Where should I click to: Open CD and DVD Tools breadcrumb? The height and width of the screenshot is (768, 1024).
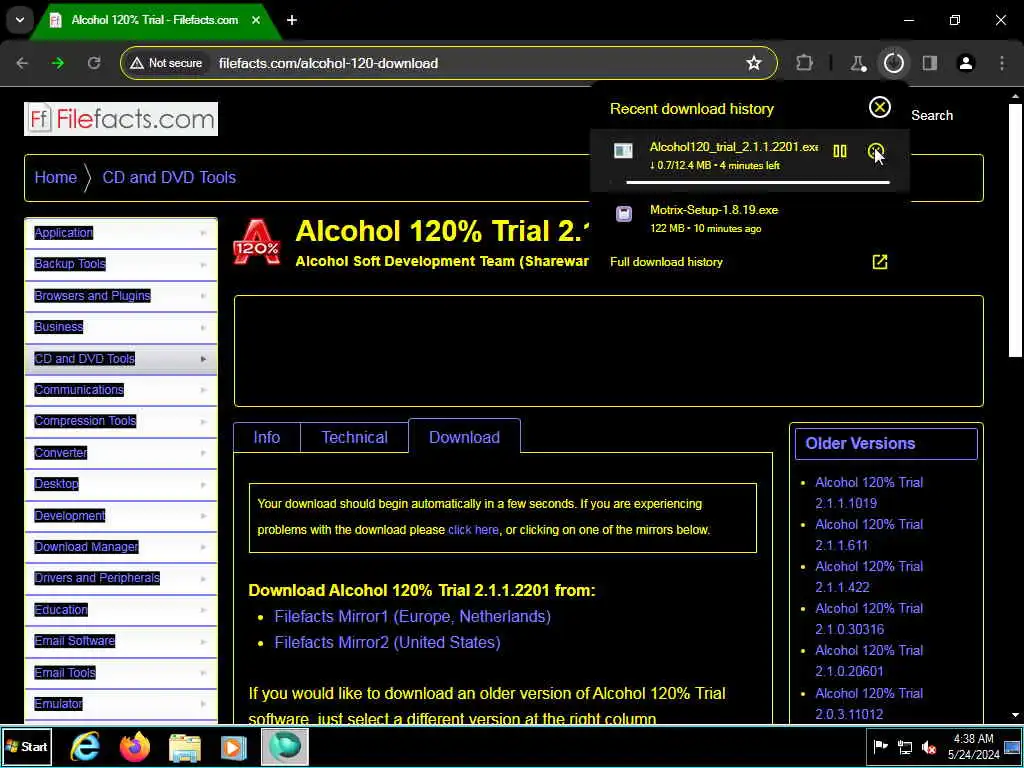tap(169, 177)
